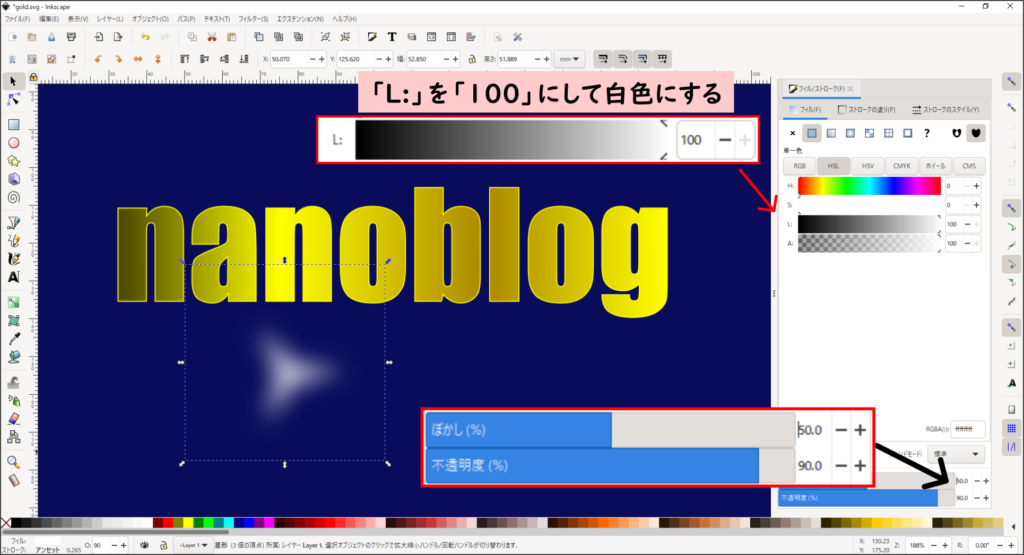Select the Circle/Ellipse tool
Screen dimensions: 1024x555
coord(14,143)
